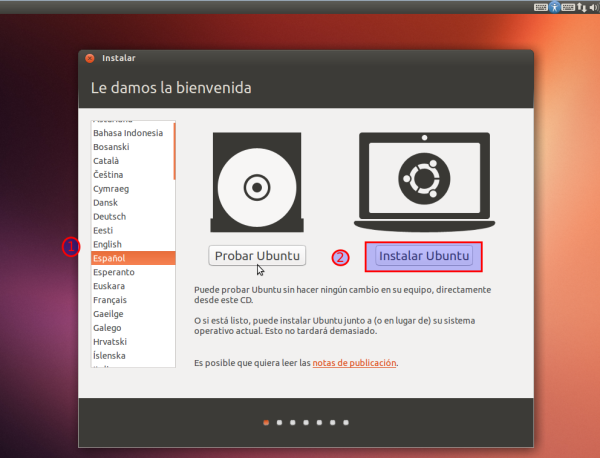Open the notas de publicación link
The height and width of the screenshot is (458, 600).
(354, 363)
